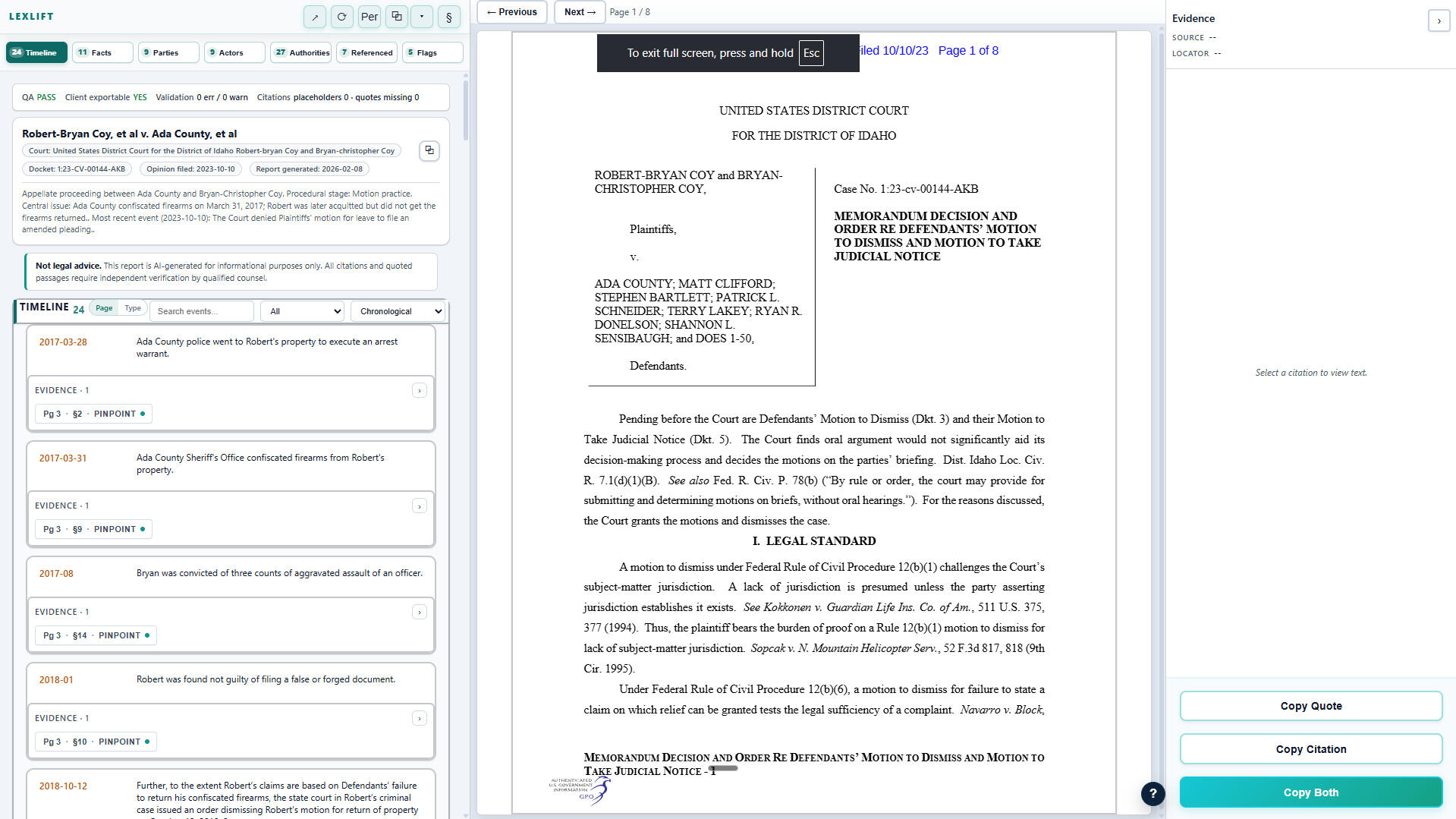
Task: Go to Next document page
Action: [x=580, y=12]
